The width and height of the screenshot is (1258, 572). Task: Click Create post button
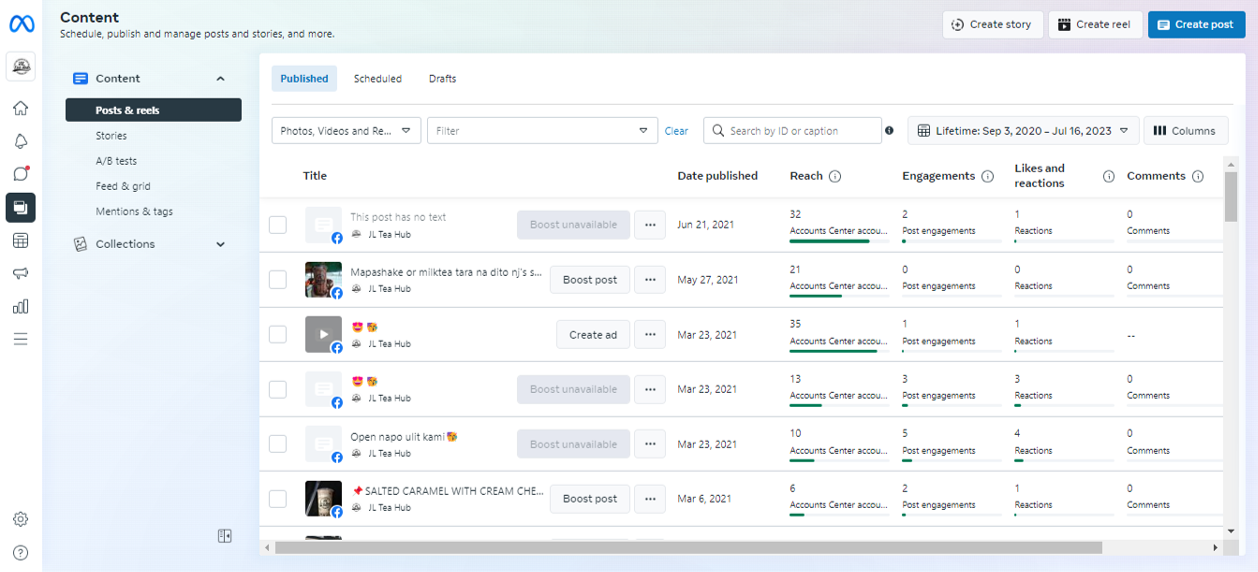[x=1197, y=25]
